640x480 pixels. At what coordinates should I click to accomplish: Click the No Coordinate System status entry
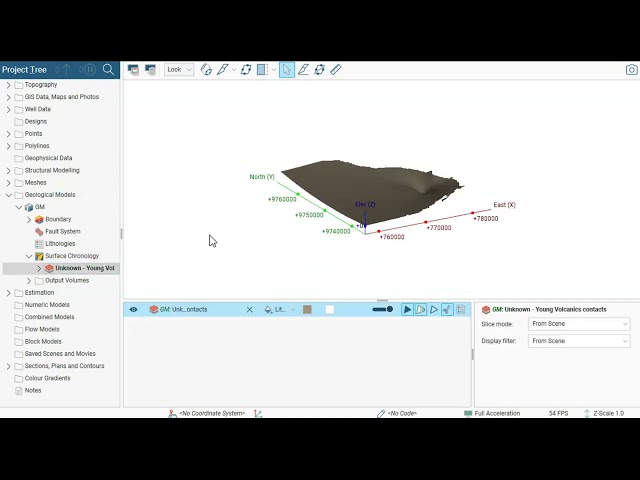tap(207, 413)
